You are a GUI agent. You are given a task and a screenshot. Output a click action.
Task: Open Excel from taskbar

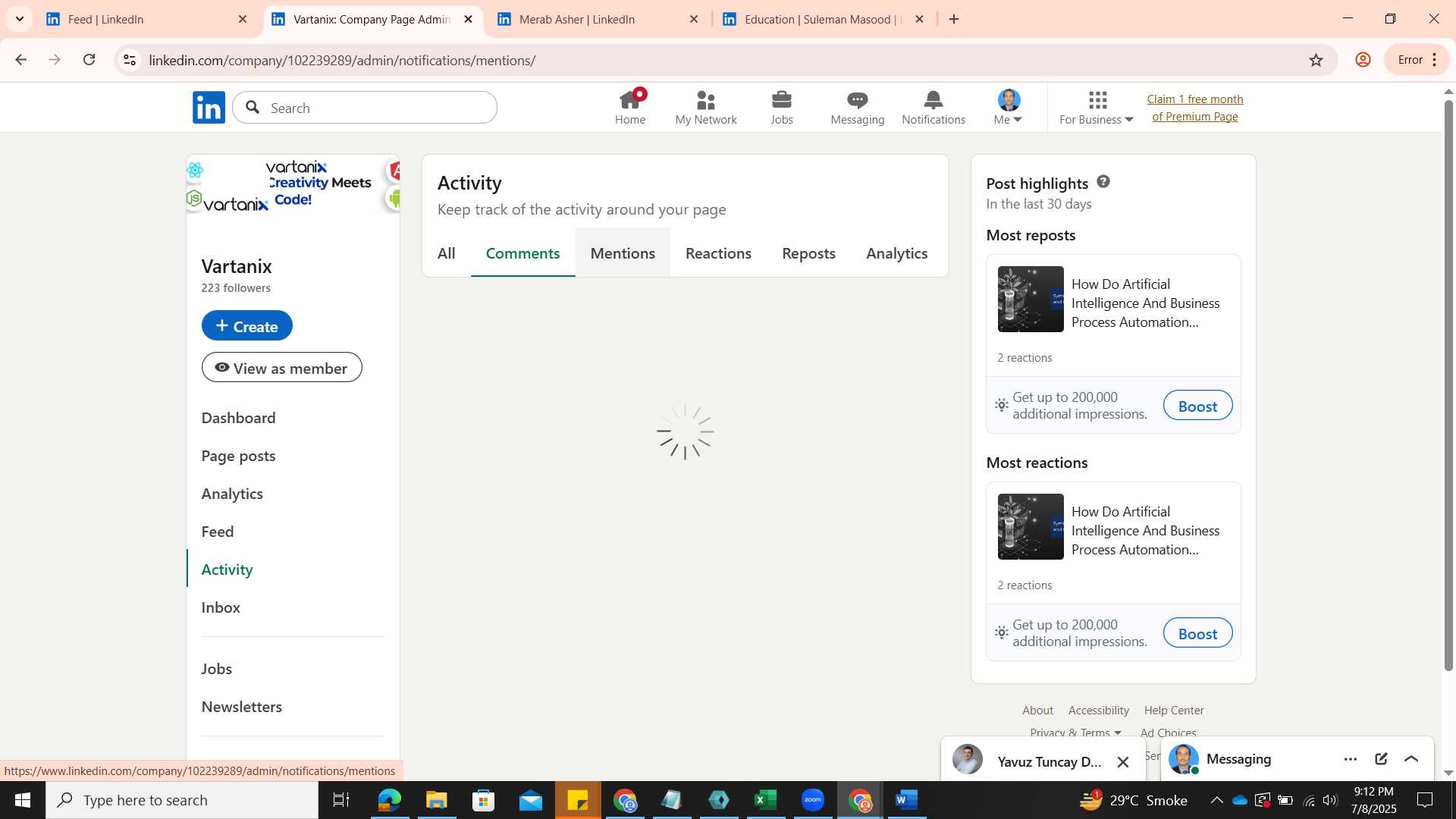pos(766,800)
